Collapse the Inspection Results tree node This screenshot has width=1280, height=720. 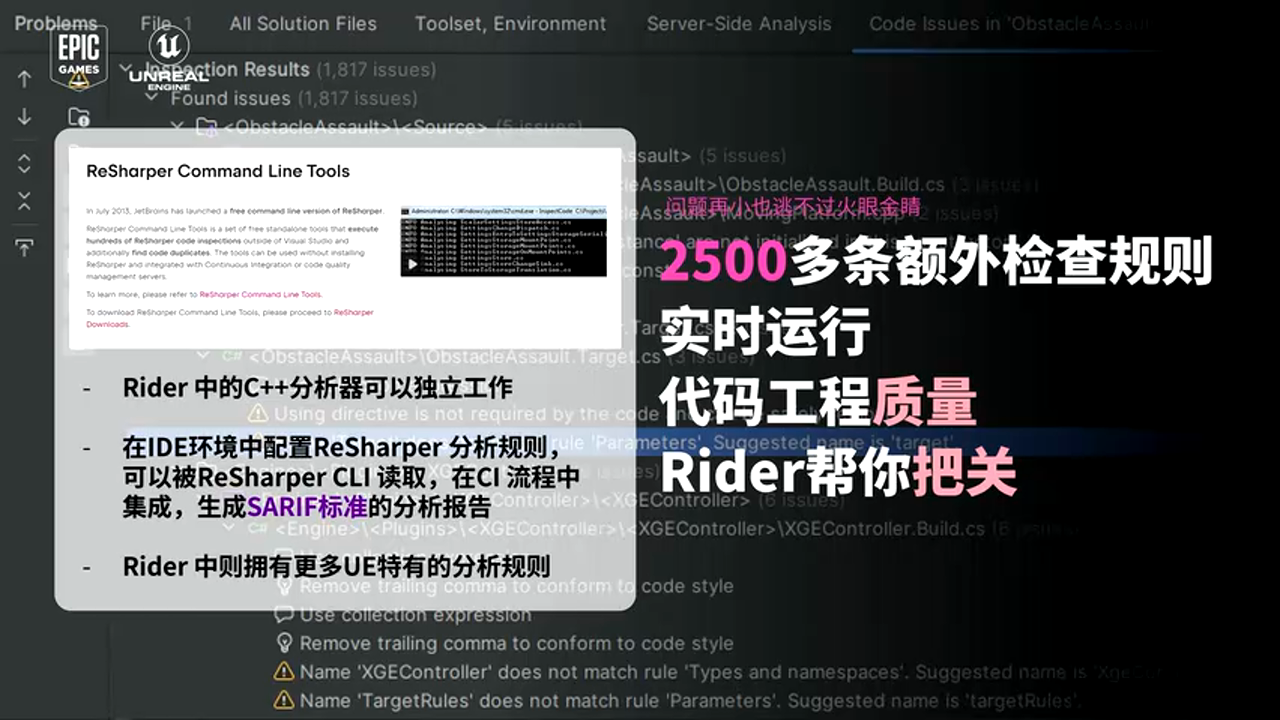126,70
